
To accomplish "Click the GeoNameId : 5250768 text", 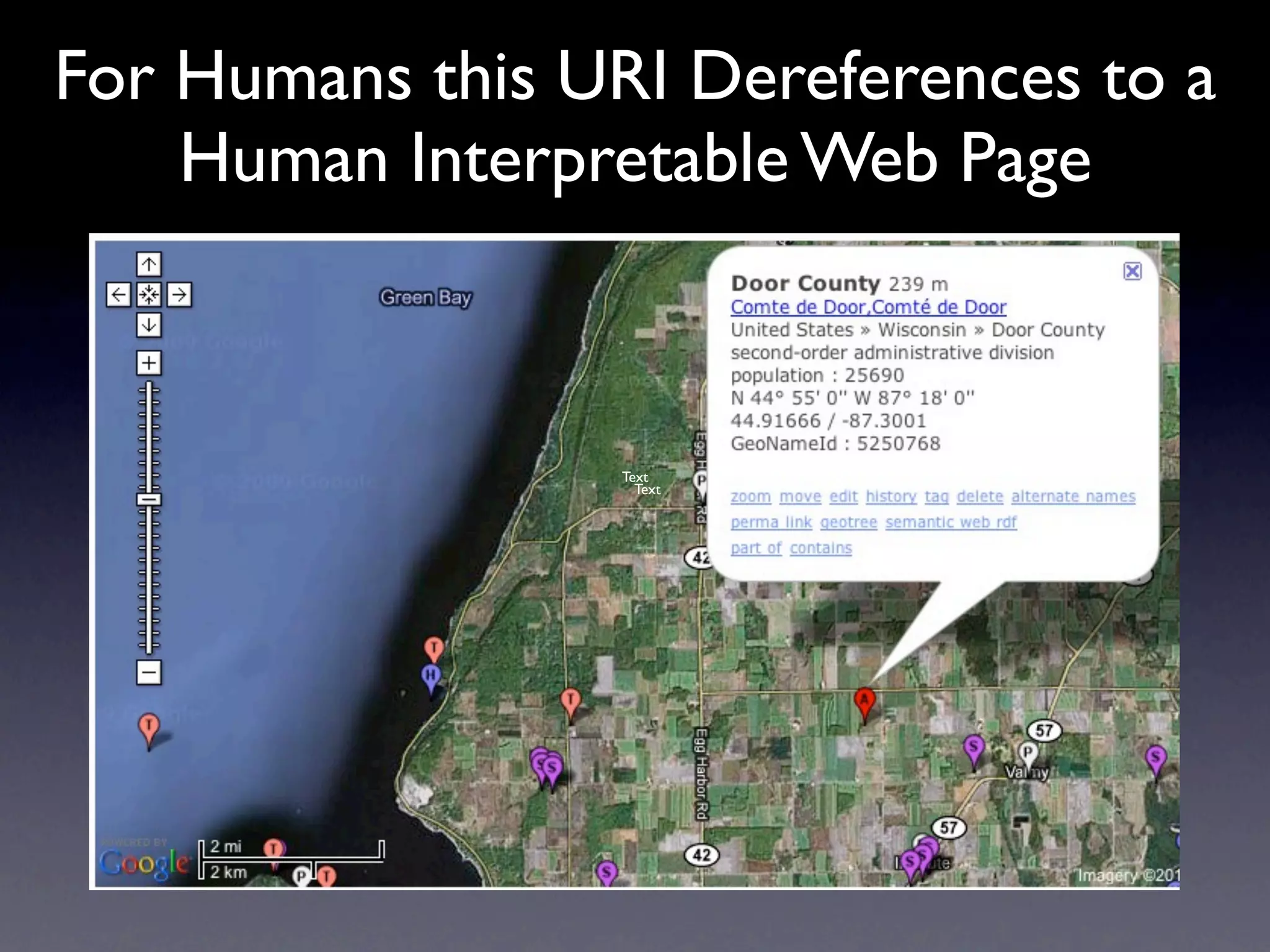I will tap(835, 444).
